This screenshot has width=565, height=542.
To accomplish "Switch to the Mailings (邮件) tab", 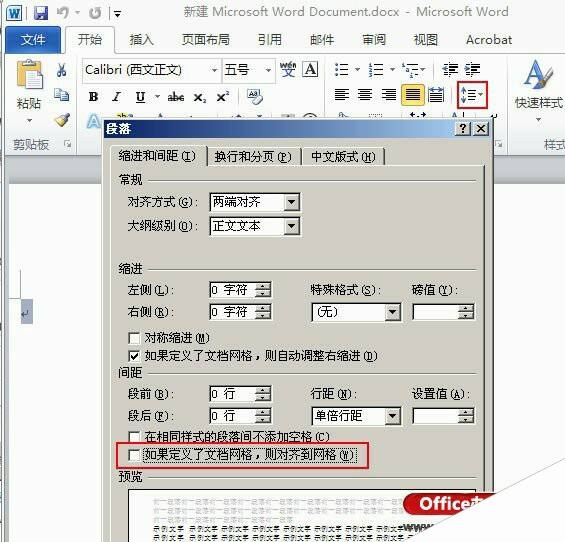I will coord(322,40).
